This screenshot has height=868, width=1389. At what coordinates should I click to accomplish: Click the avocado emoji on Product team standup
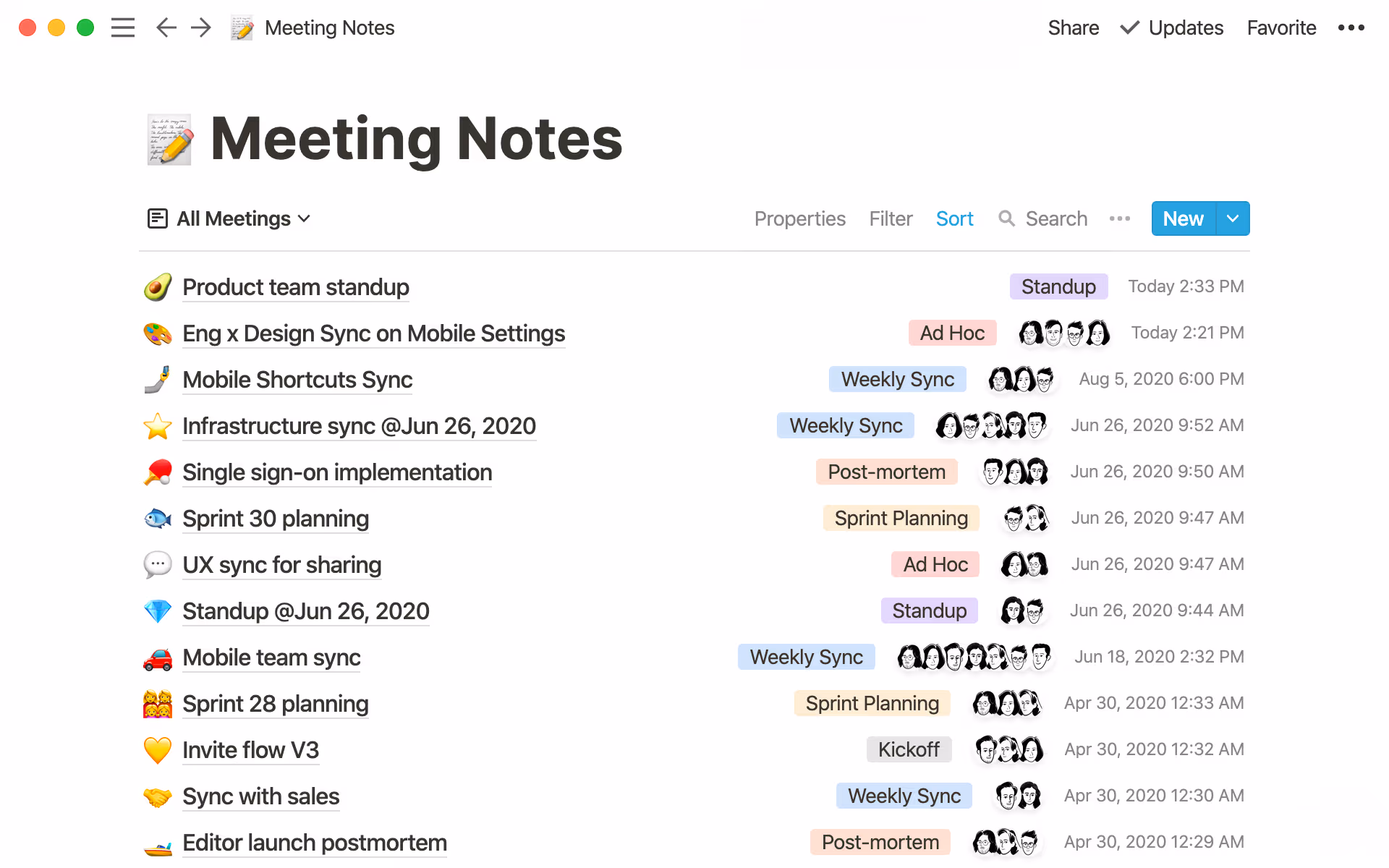tap(158, 287)
